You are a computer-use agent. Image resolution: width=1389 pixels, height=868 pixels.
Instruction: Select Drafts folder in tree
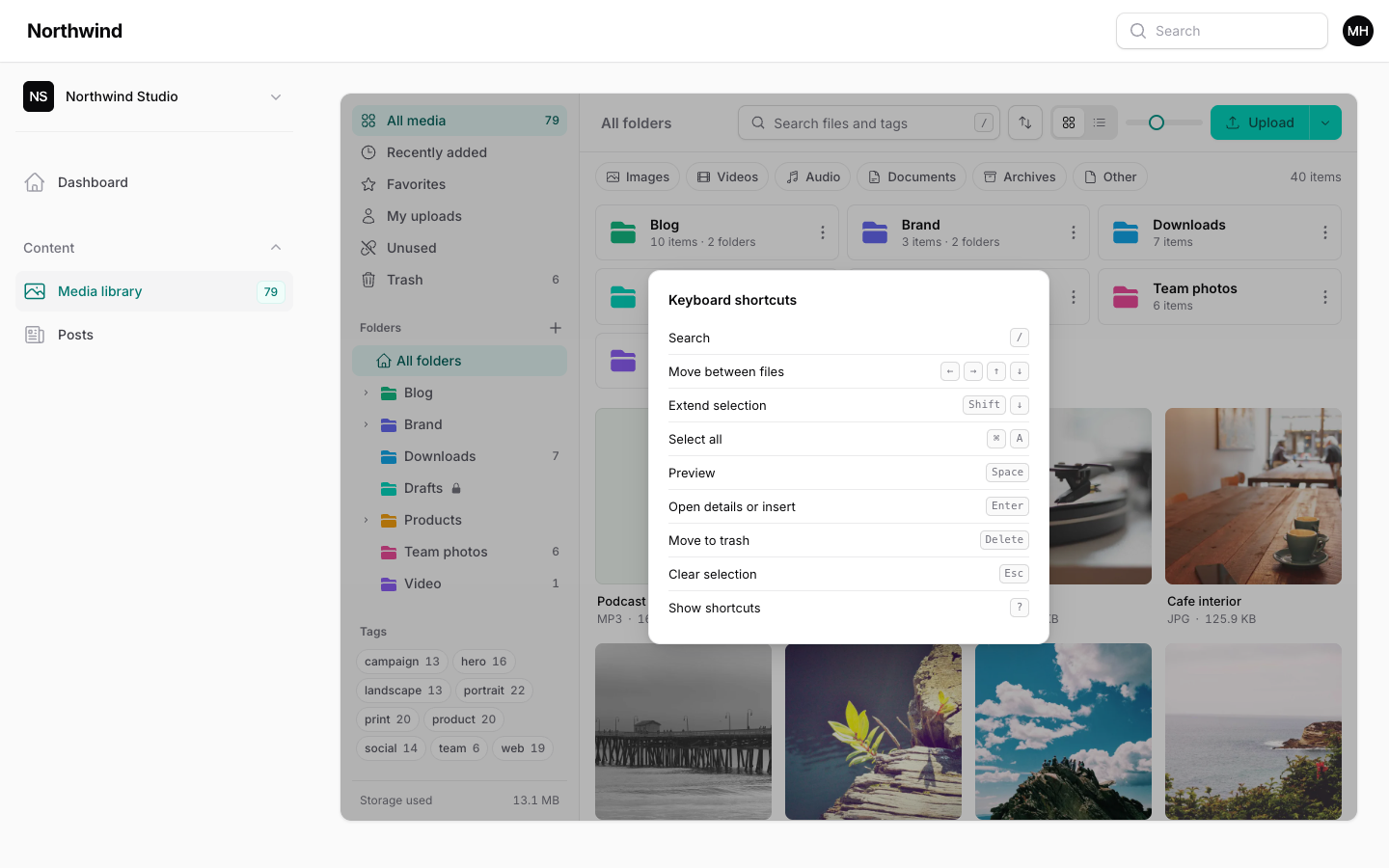pyautogui.click(x=459, y=488)
